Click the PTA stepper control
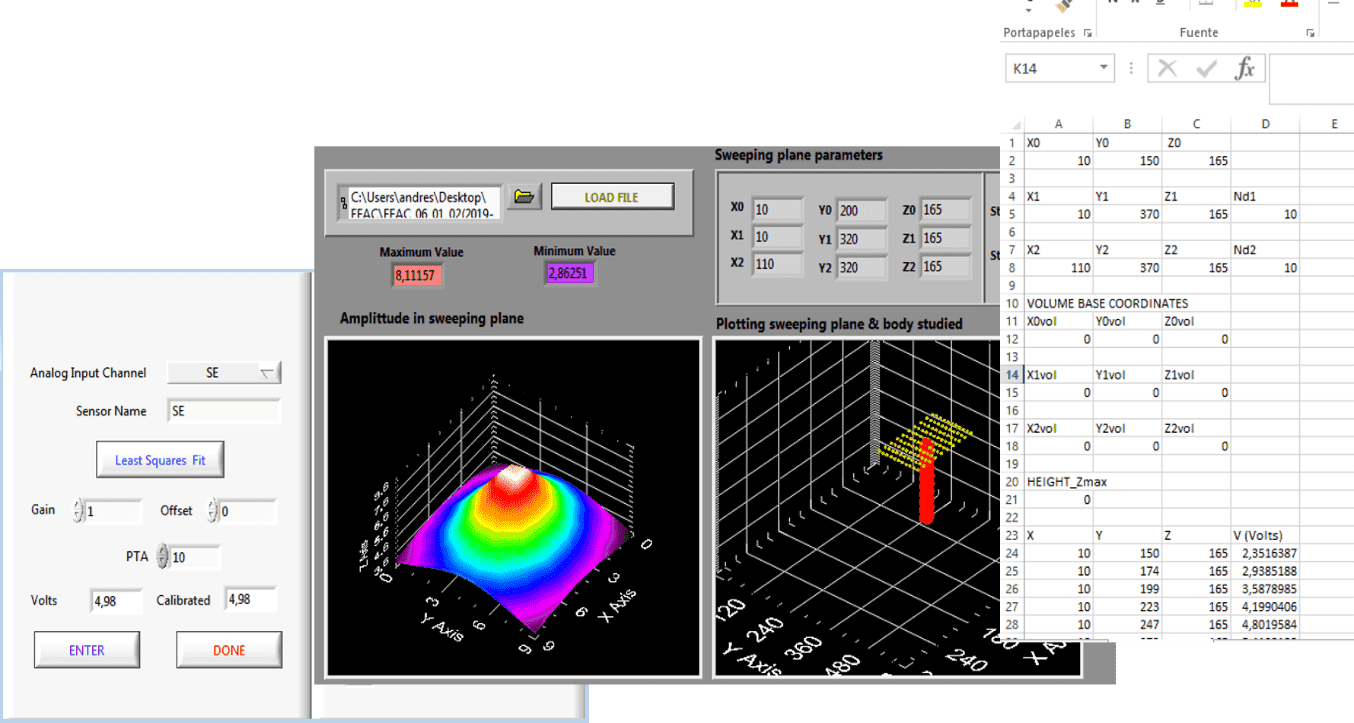The width and height of the screenshot is (1354, 723). click(x=163, y=557)
